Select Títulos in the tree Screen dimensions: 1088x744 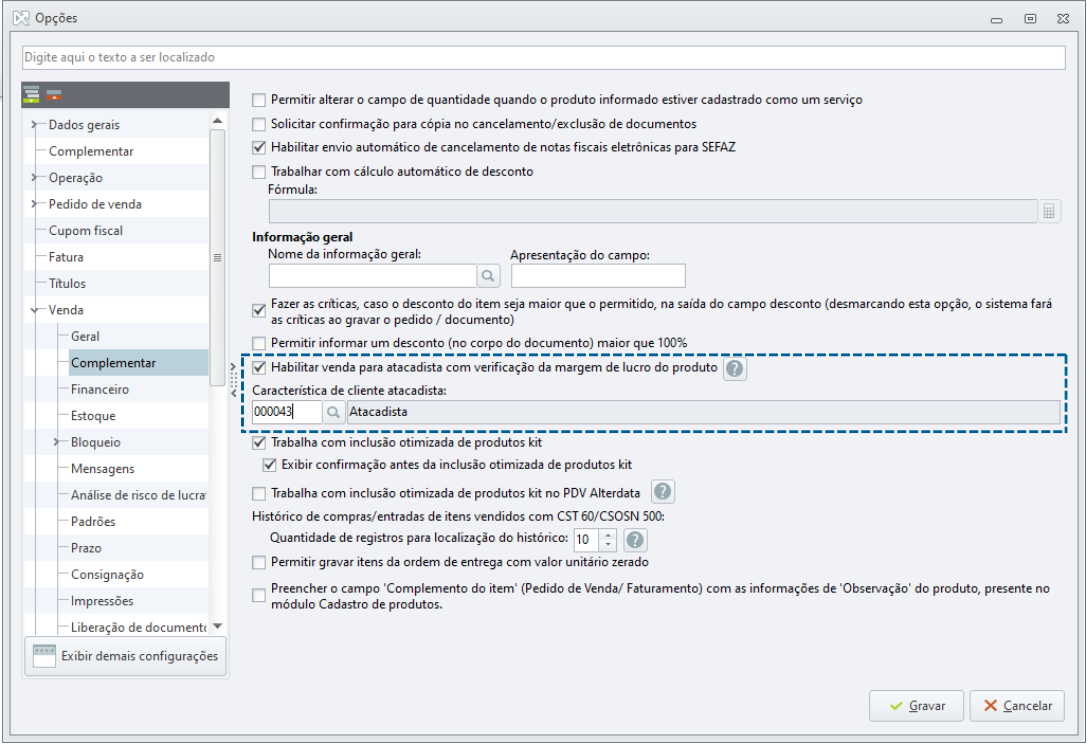click(x=67, y=283)
